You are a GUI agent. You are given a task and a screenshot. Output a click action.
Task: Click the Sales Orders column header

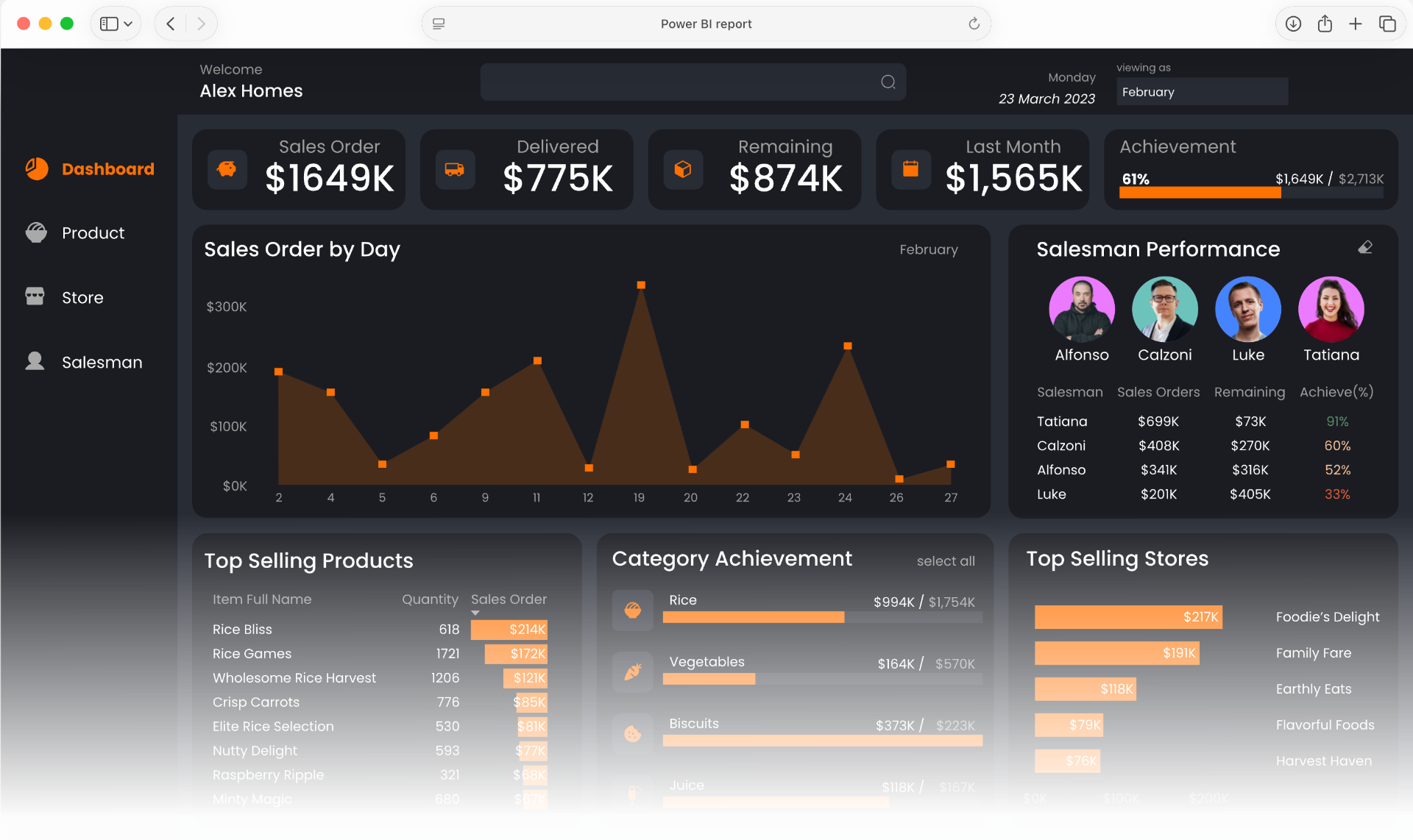click(1158, 392)
